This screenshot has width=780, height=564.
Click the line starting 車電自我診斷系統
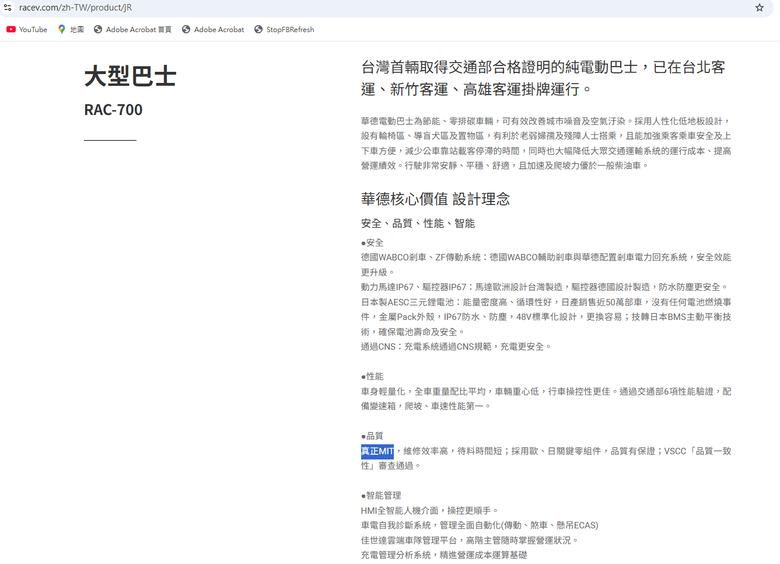[x=480, y=525]
